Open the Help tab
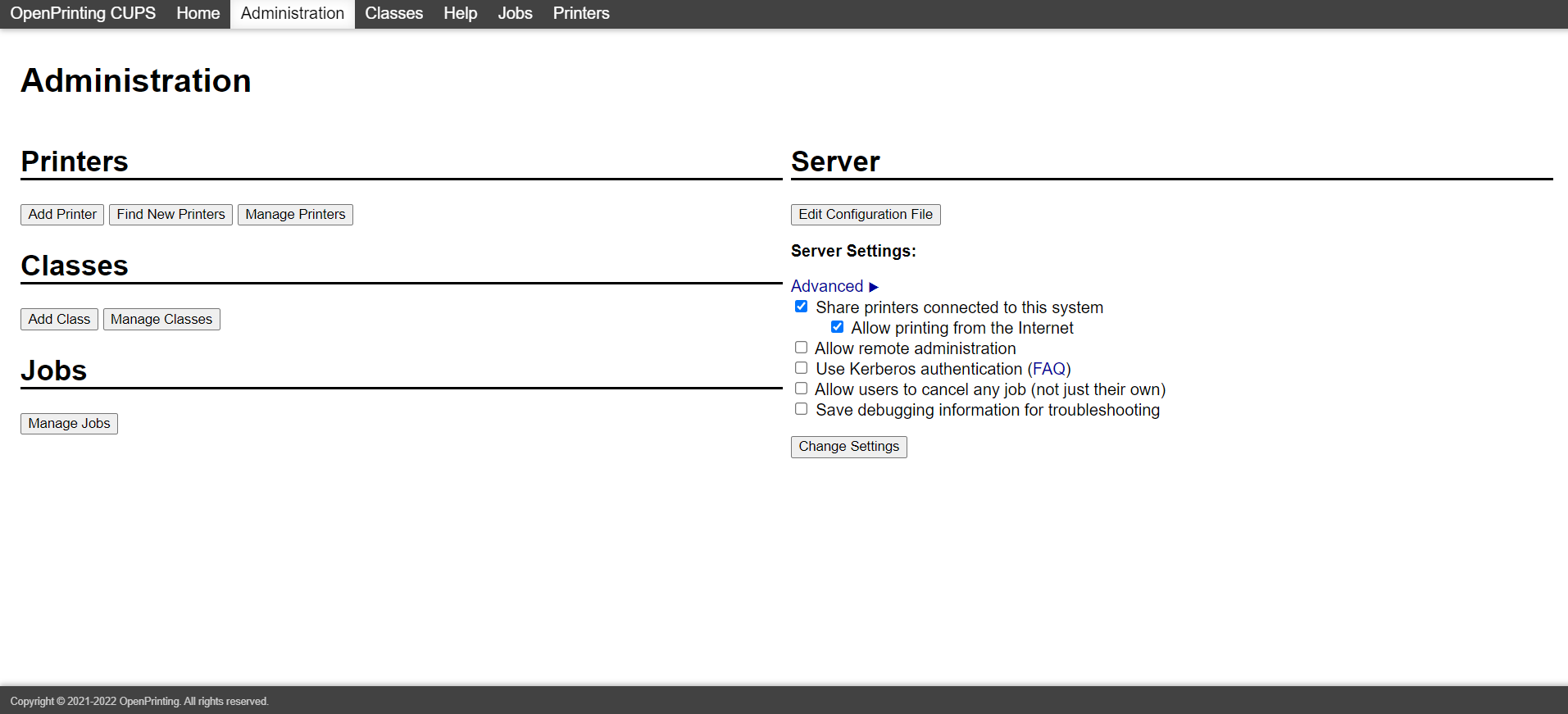1568x714 pixels. [461, 13]
